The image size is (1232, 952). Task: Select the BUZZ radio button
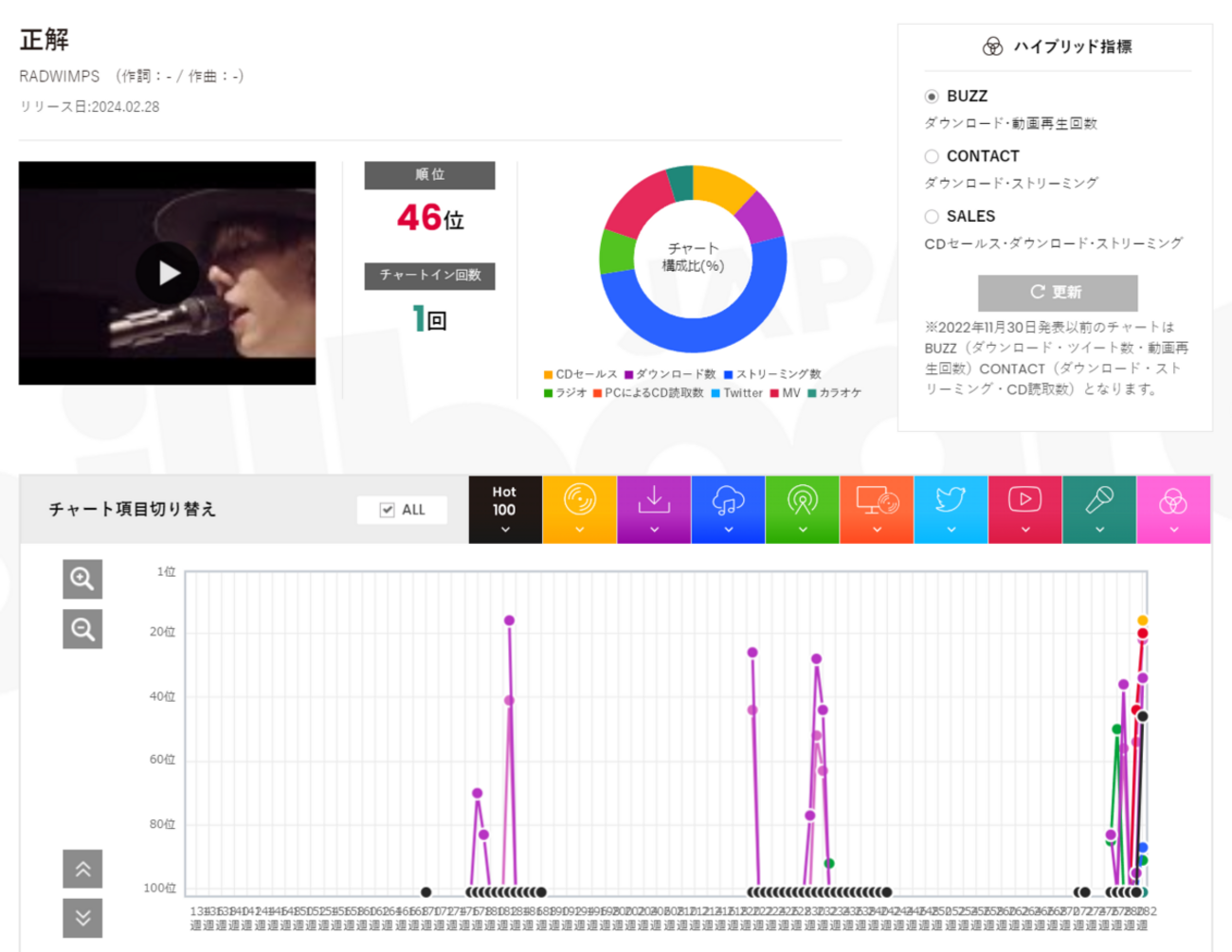932,97
